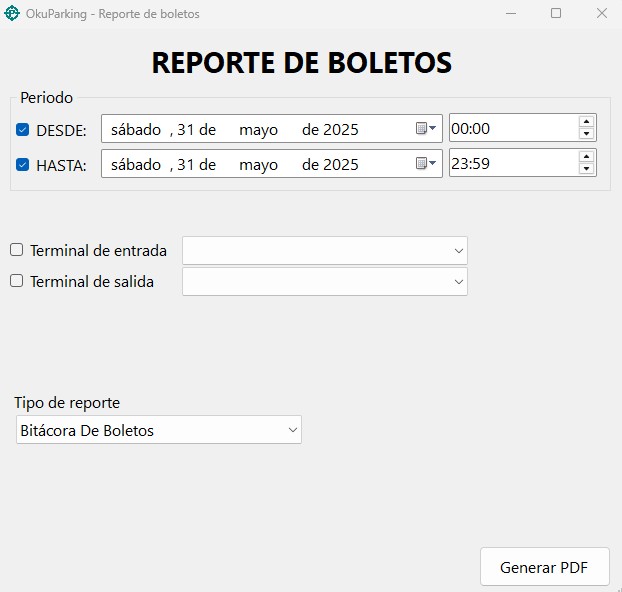Maximize the Reporte de boletos window
Screen dimensions: 622x592
click(556, 14)
